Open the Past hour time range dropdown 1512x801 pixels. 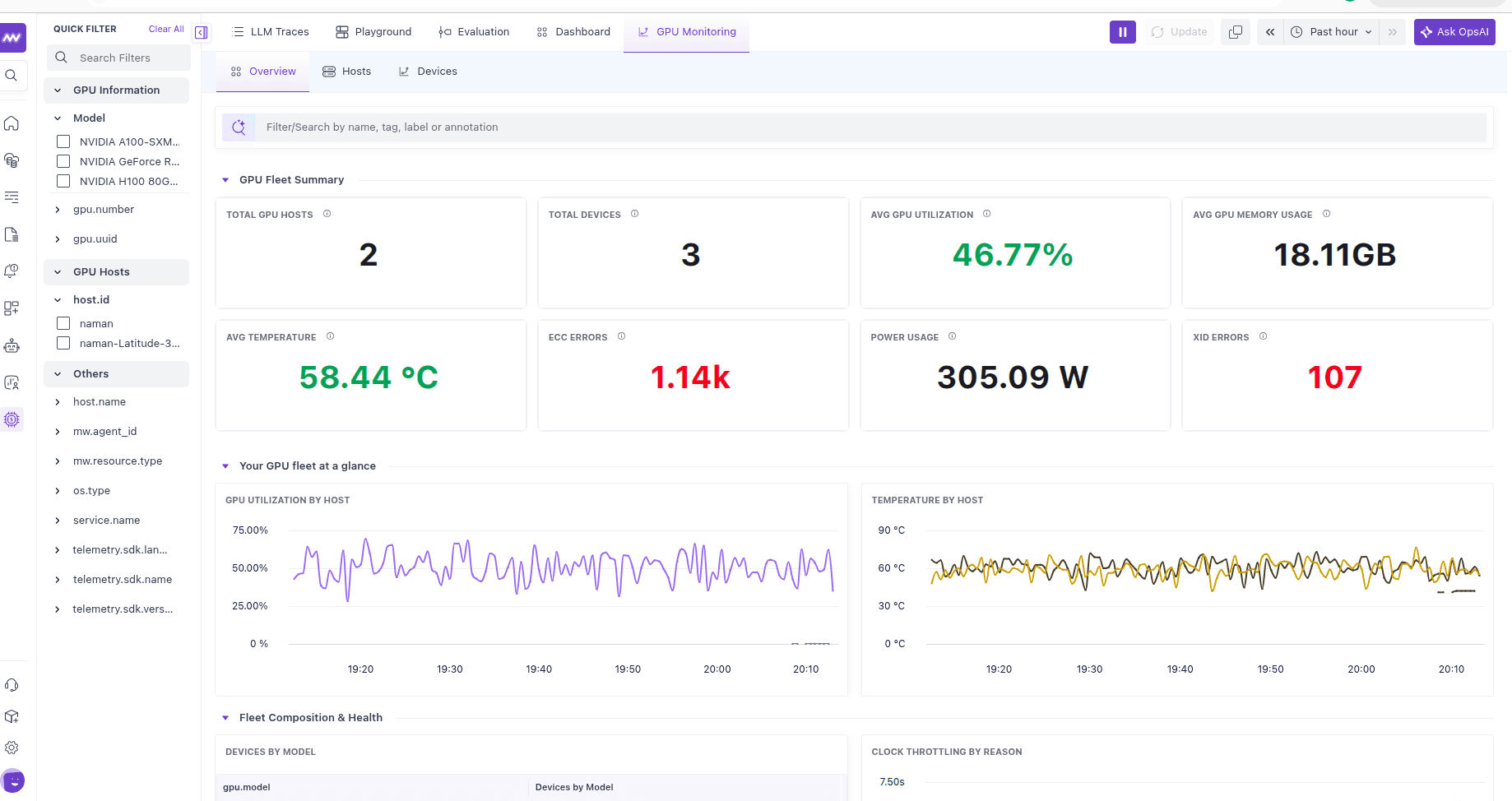1332,32
